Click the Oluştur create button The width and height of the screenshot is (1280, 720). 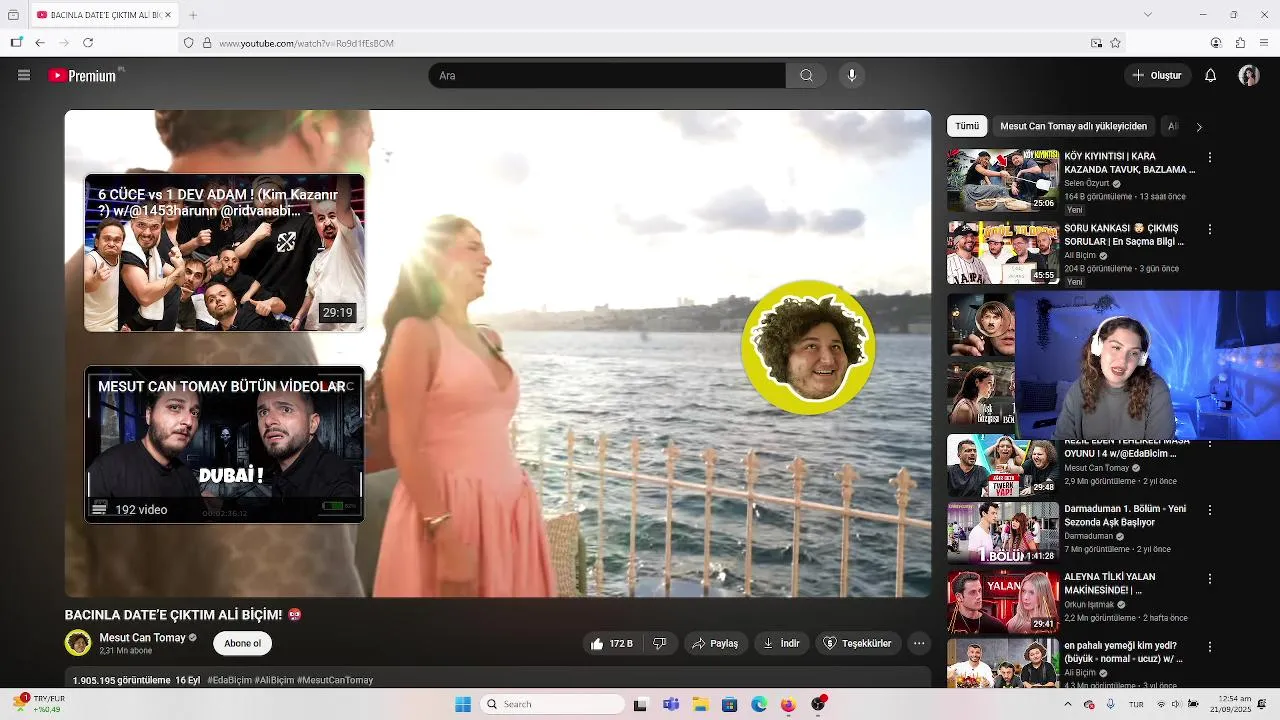1157,75
